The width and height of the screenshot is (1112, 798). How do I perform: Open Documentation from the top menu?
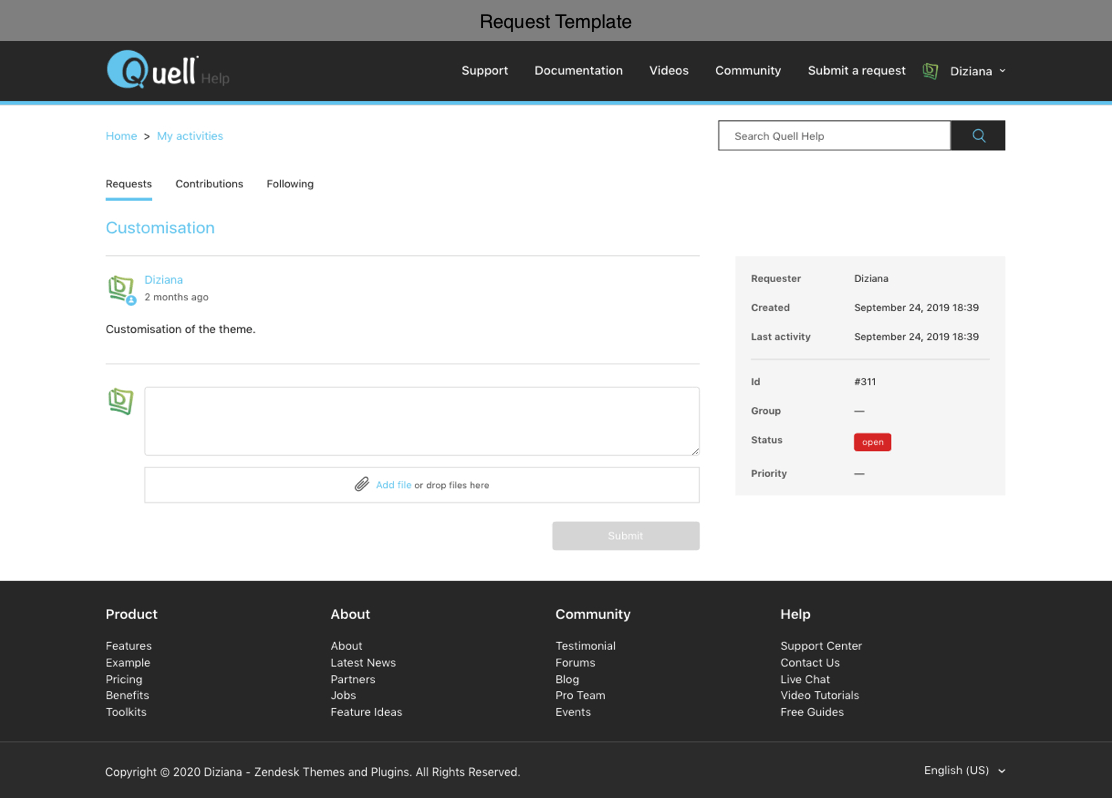click(x=578, y=71)
